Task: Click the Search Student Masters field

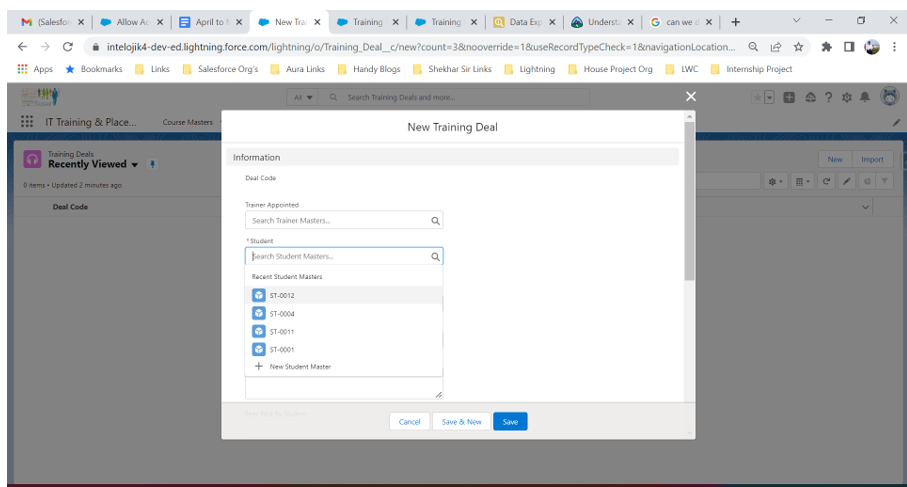Action: tap(338, 257)
